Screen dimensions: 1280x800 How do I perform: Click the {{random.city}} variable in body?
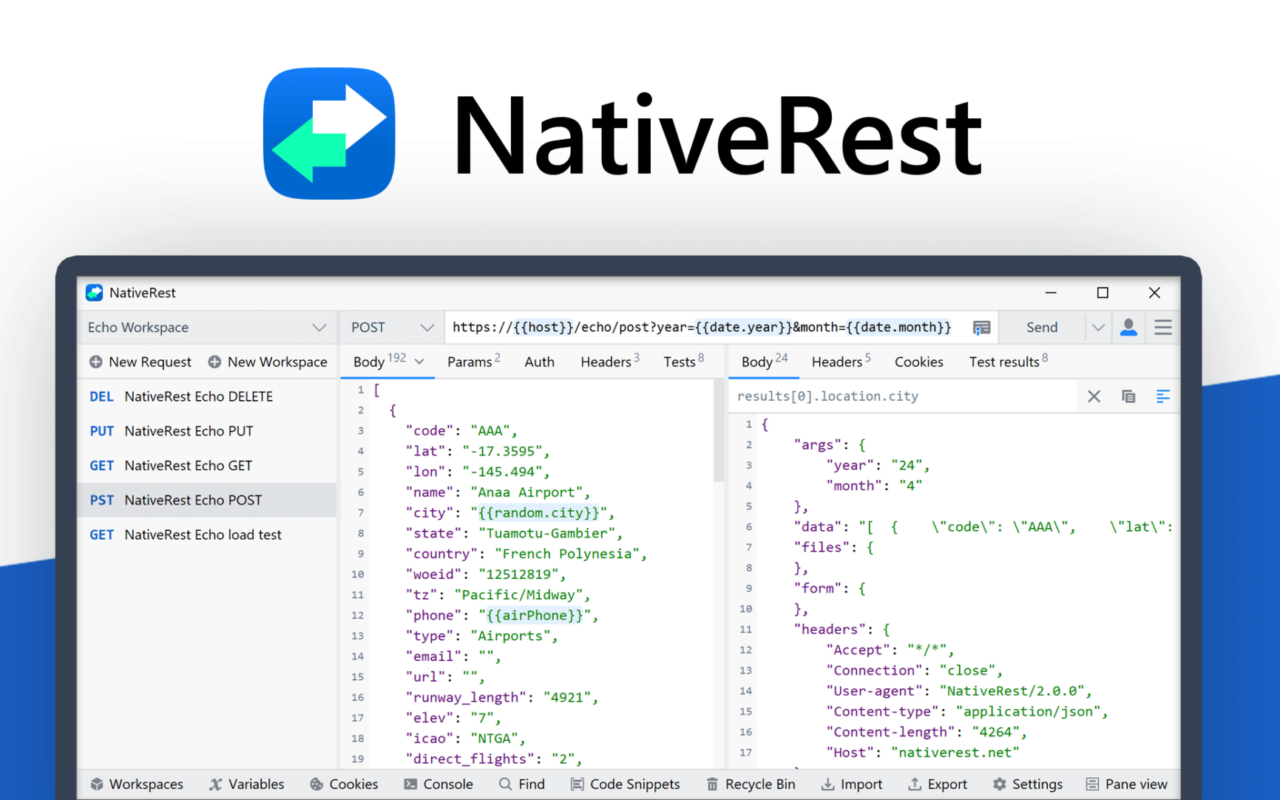click(x=540, y=513)
